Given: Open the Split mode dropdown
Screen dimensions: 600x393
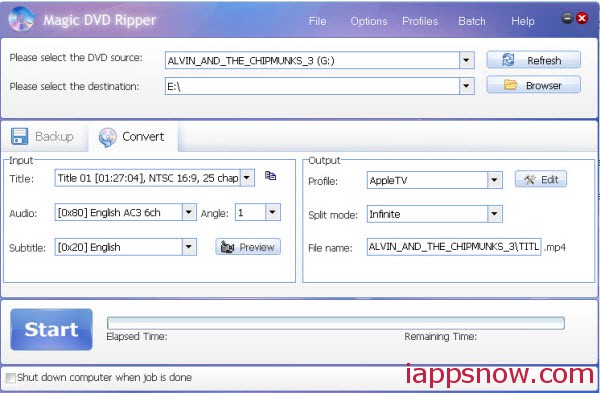Looking at the screenshot, I should (x=494, y=214).
